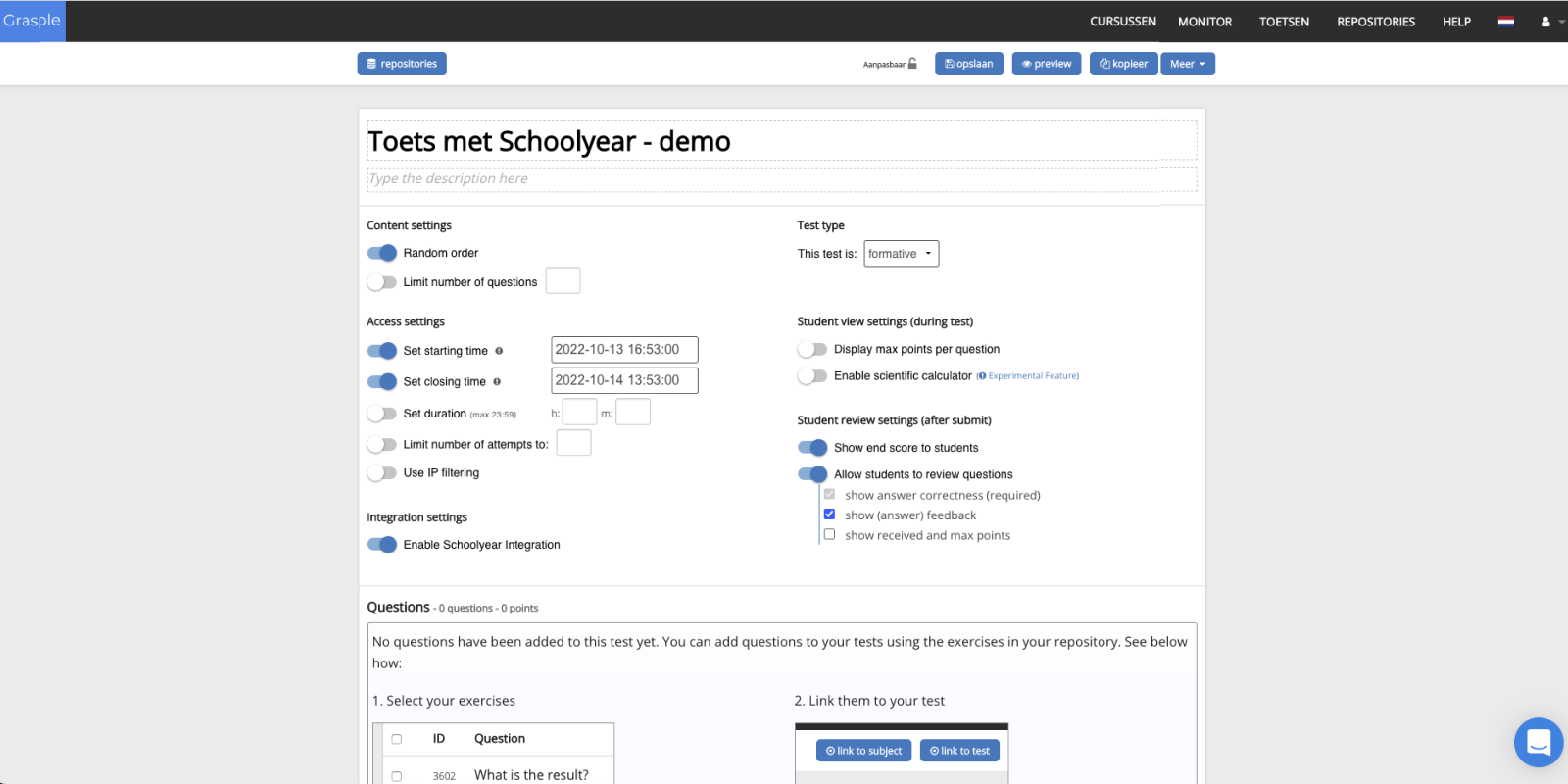The width and height of the screenshot is (1568, 784).
Task: Uncheck show (answer) feedback checkbox
Action: (x=829, y=514)
